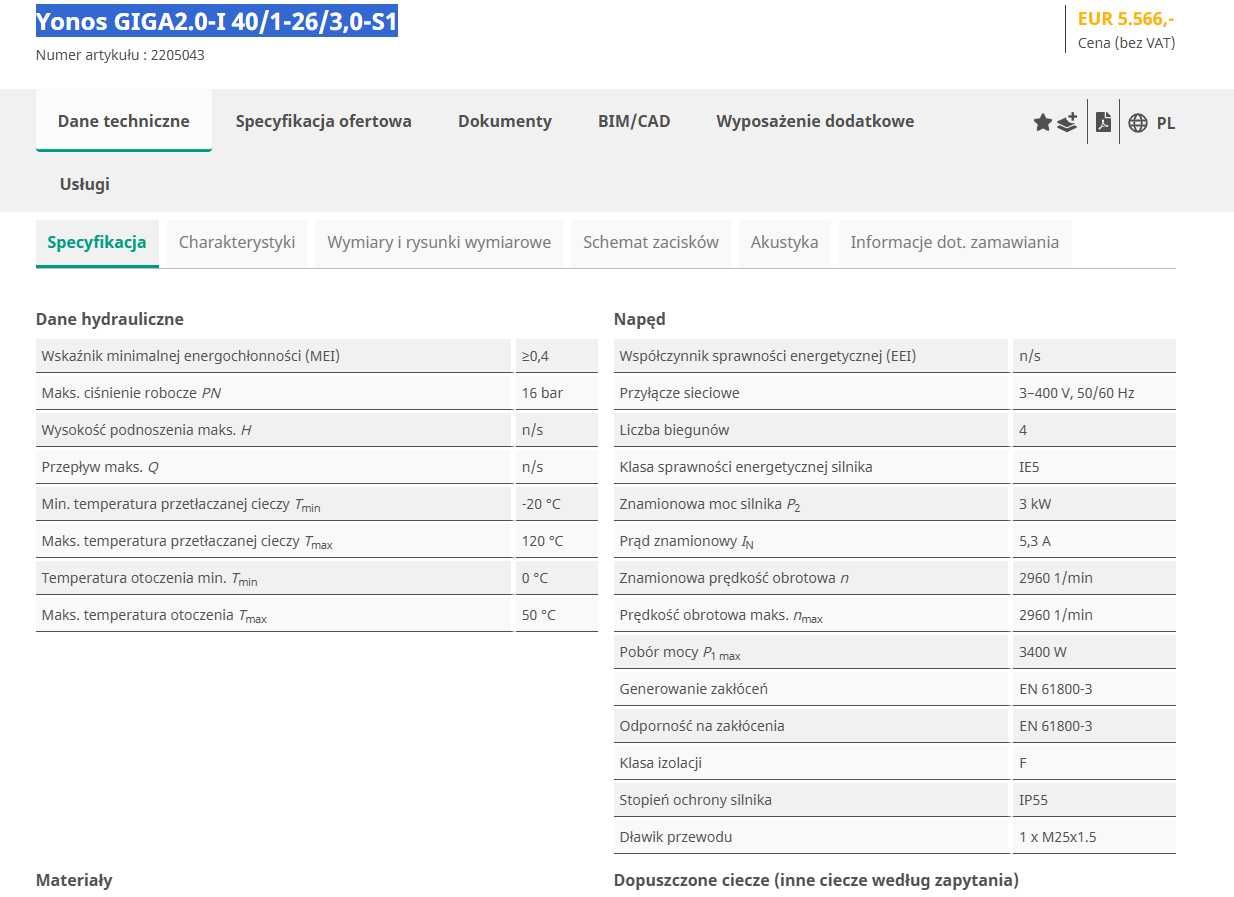This screenshot has width=1234, height=897.
Task: Click the 'Cena (bez VAT)' label
Action: [x=1127, y=43]
